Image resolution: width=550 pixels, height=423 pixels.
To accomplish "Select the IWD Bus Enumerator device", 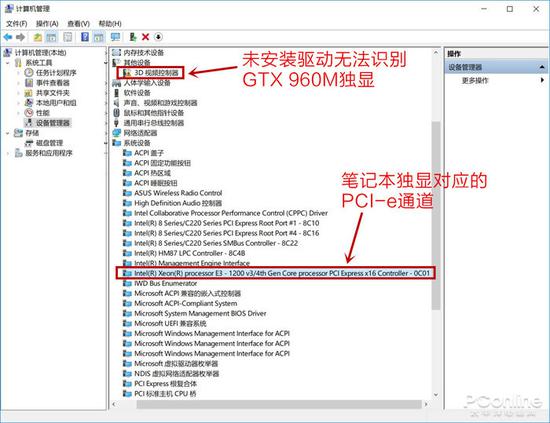I will point(166,283).
